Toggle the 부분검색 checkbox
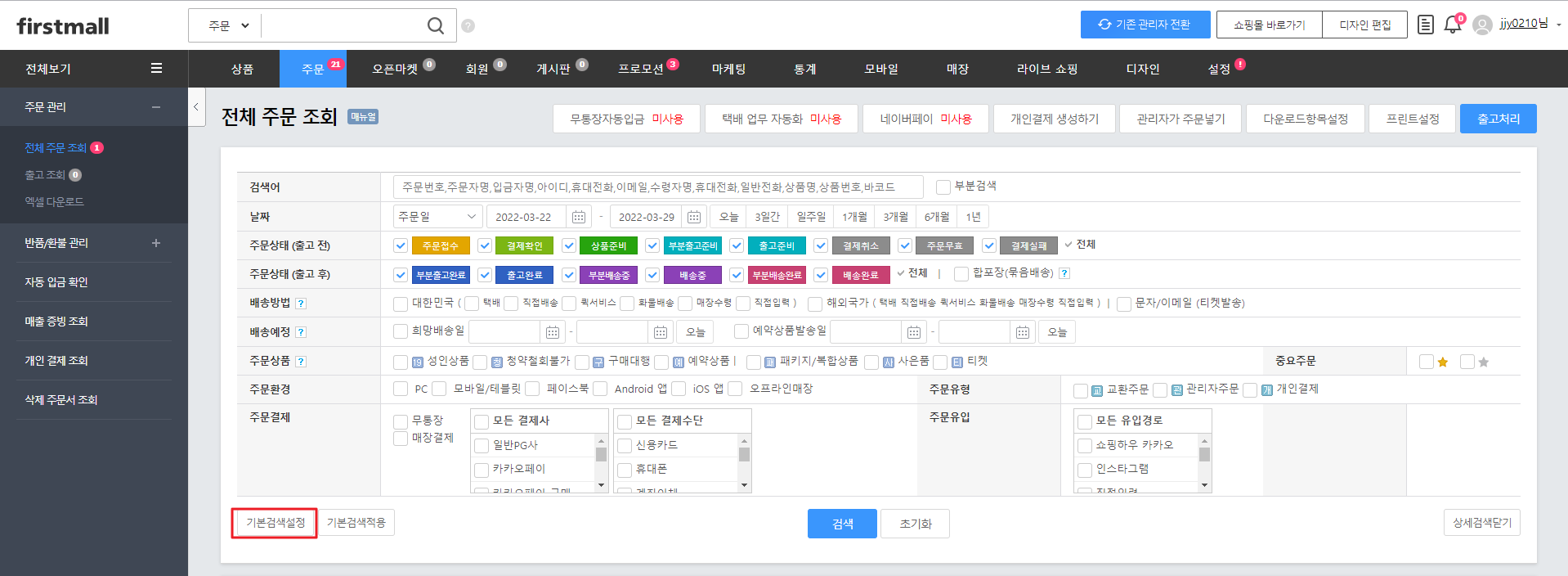 pyautogui.click(x=943, y=187)
